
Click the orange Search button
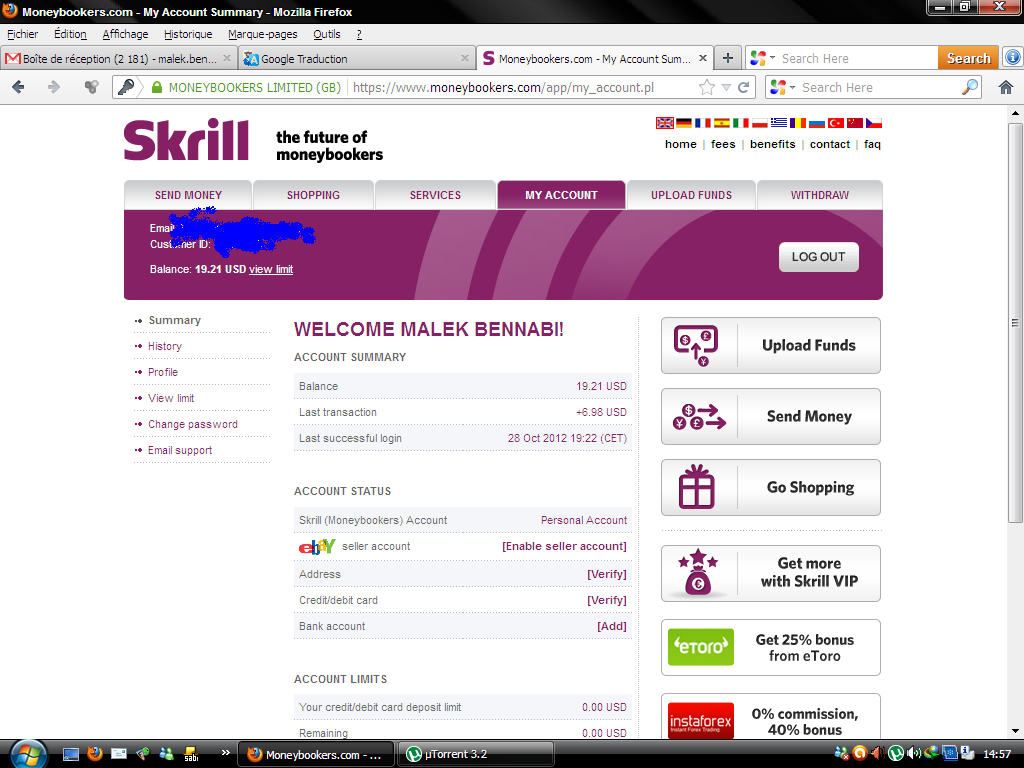968,58
